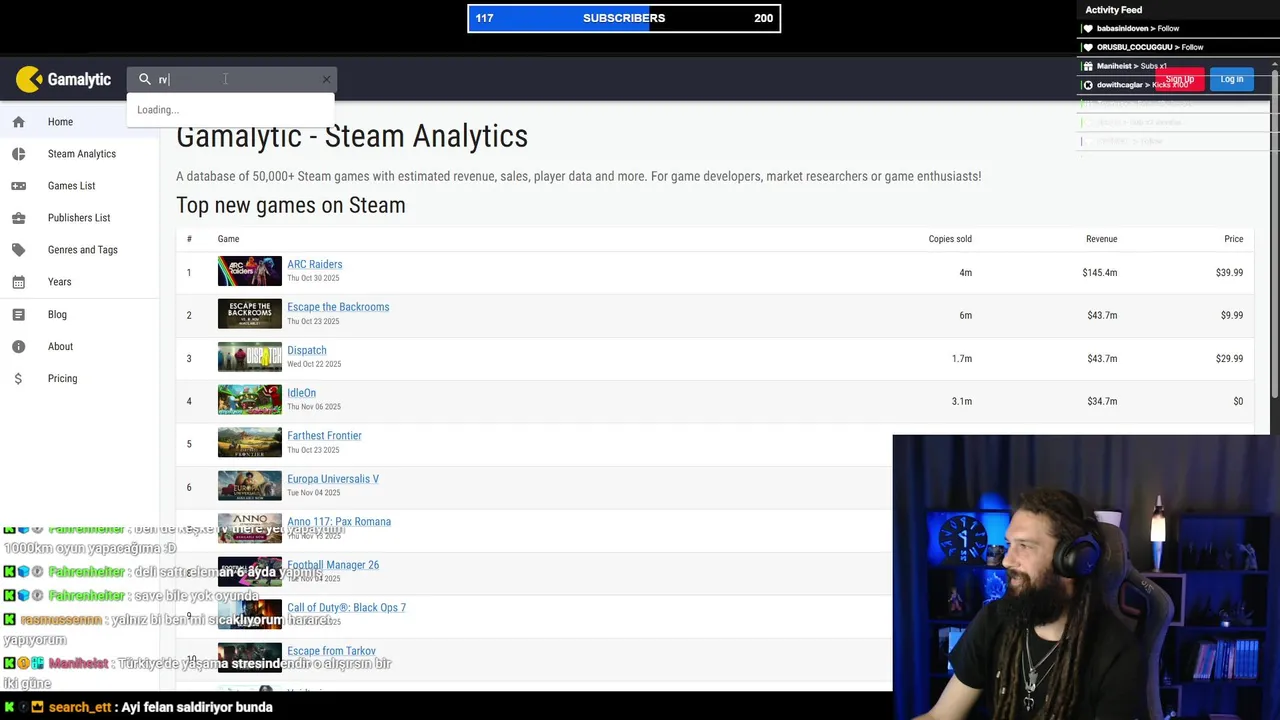Click the Genres and Tags tag icon
This screenshot has height=720, width=1280.
pyautogui.click(x=18, y=250)
